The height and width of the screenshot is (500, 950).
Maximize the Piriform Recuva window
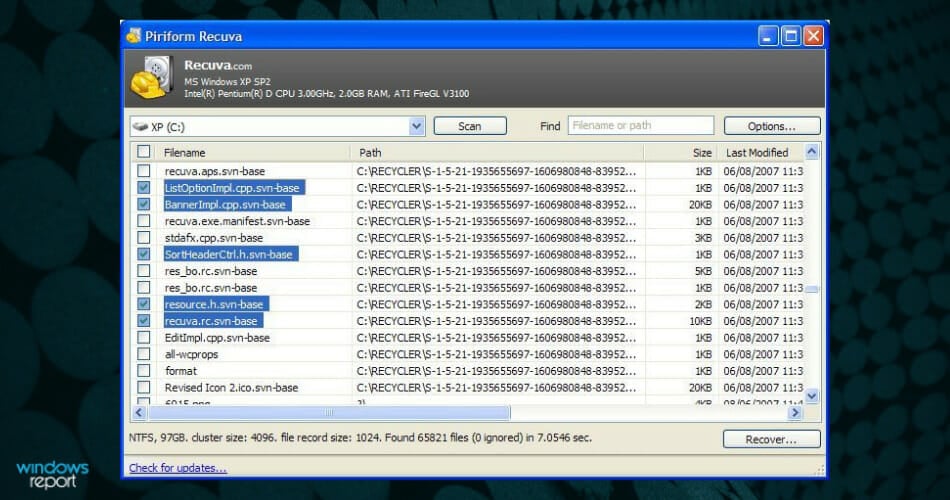click(x=791, y=36)
